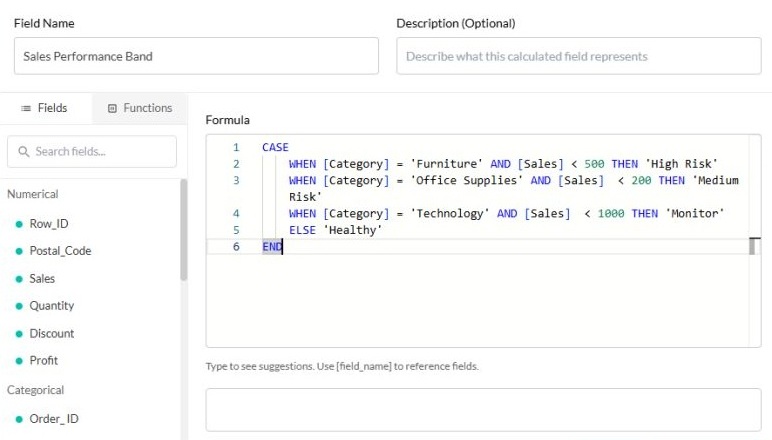772x440 pixels.
Task: Click the Search fields input
Action: click(92, 152)
